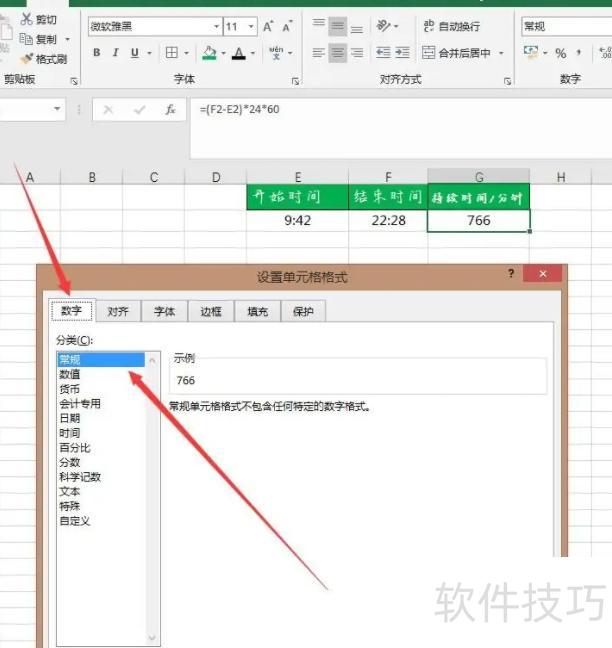This screenshot has width=612, height=648.
Task: Toggle Wrap Text (自动换行)
Action: [x=452, y=26]
